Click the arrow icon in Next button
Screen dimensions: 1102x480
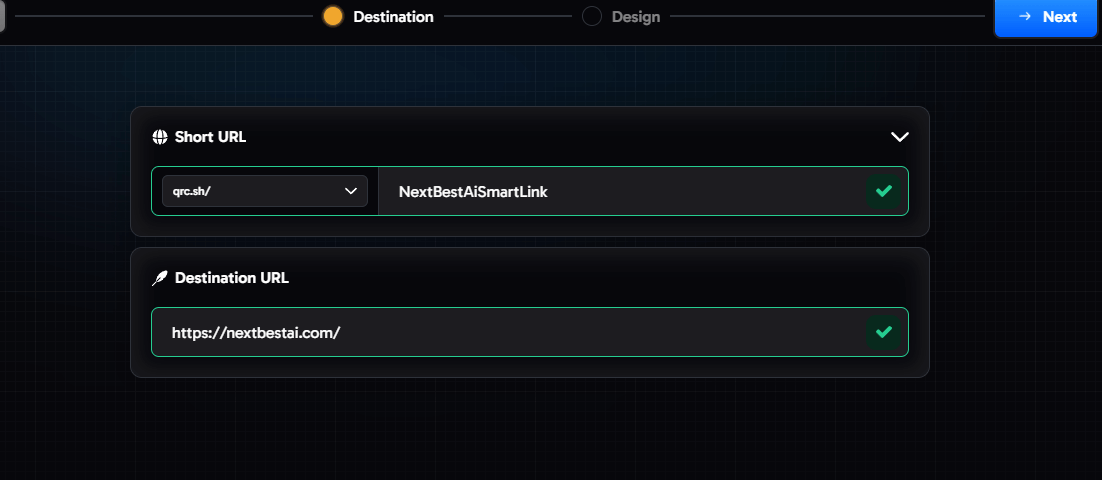pyautogui.click(x=1025, y=17)
